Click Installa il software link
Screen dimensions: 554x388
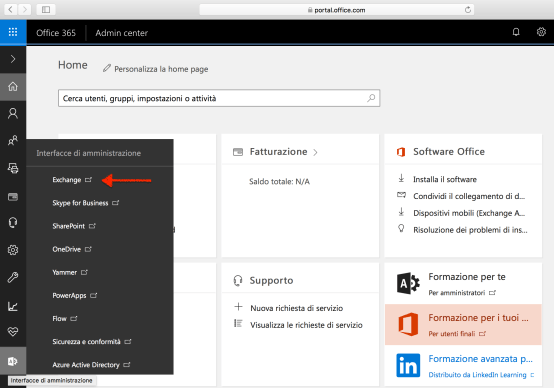(x=445, y=180)
